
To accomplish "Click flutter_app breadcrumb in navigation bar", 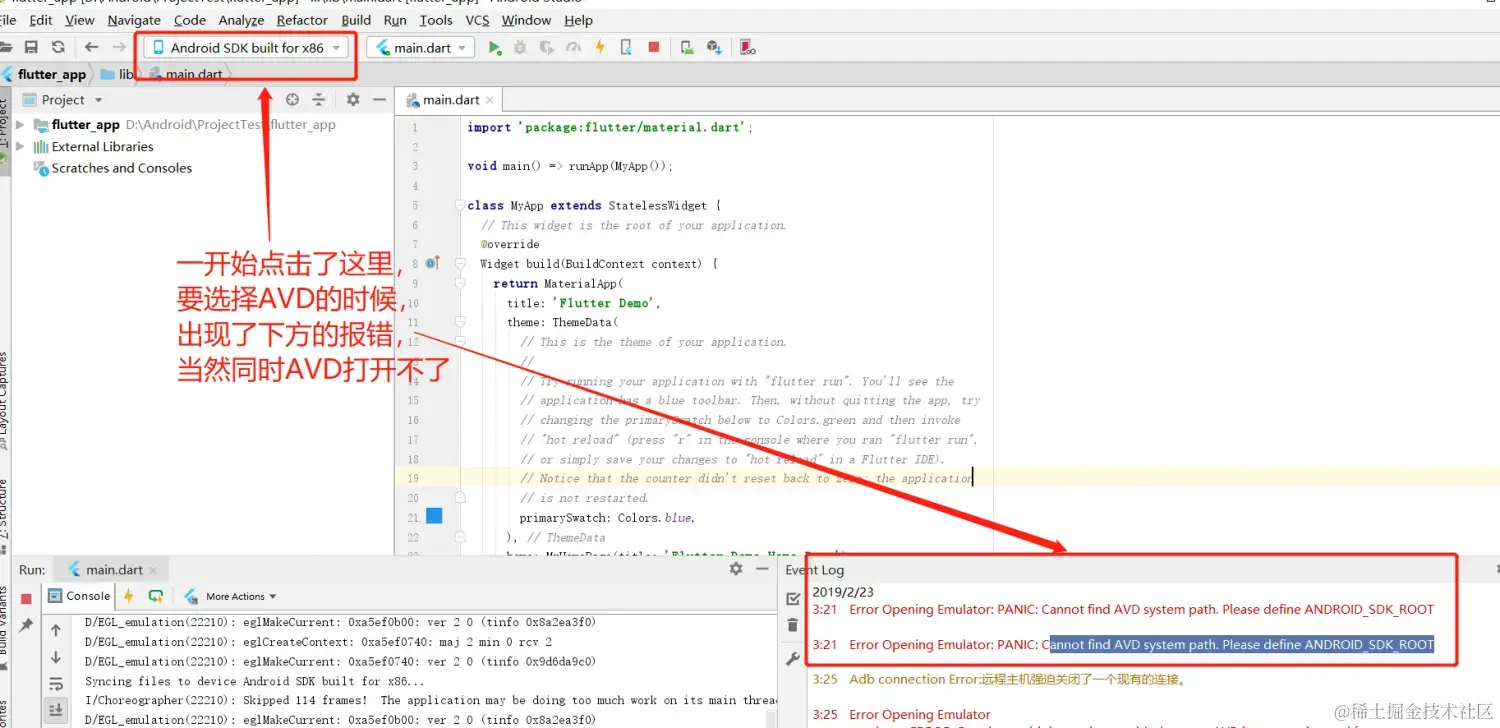I will [x=44, y=74].
